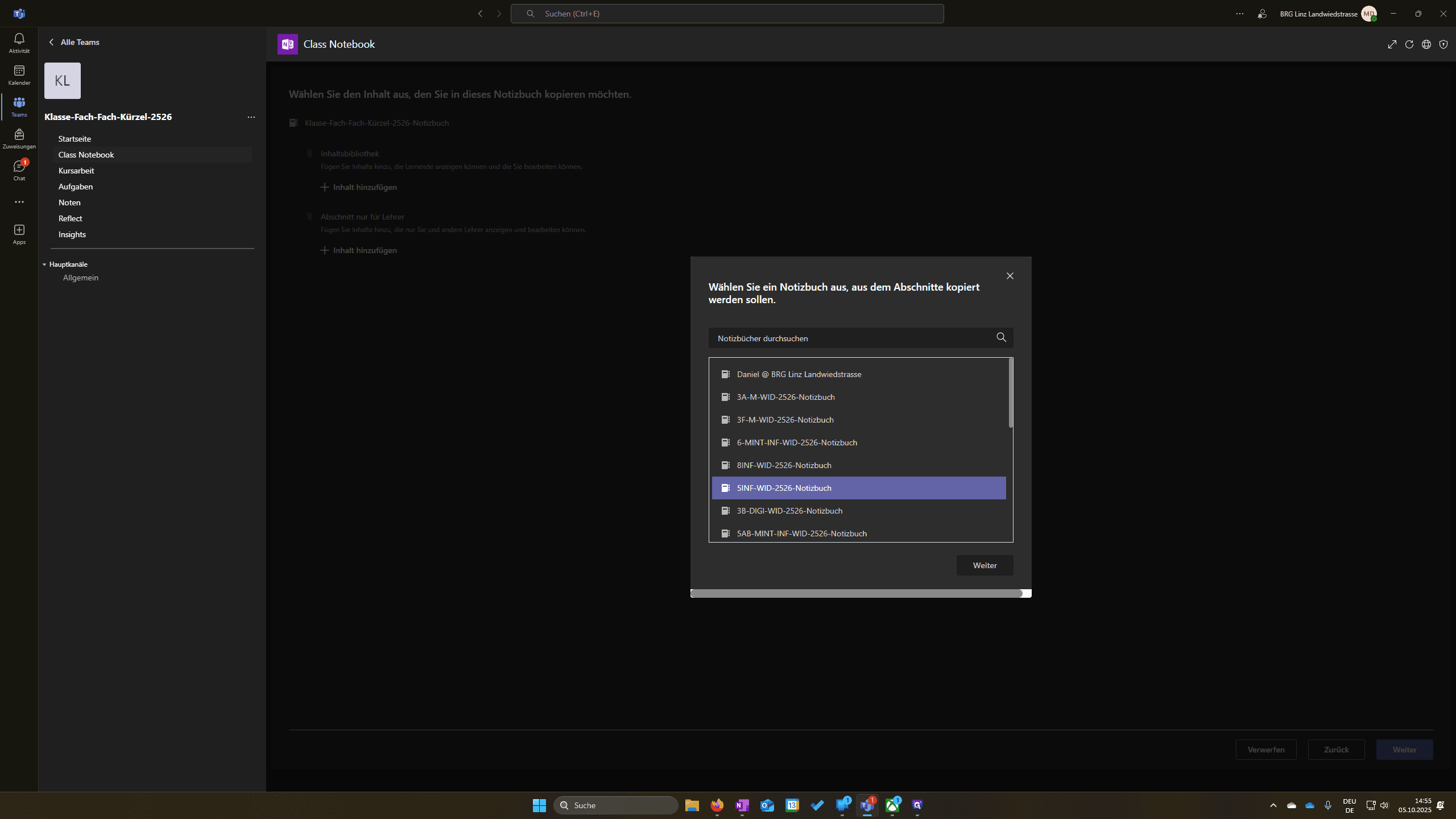Go back with the navigation arrow
Image resolution: width=1456 pixels, height=819 pixels.
[480, 14]
